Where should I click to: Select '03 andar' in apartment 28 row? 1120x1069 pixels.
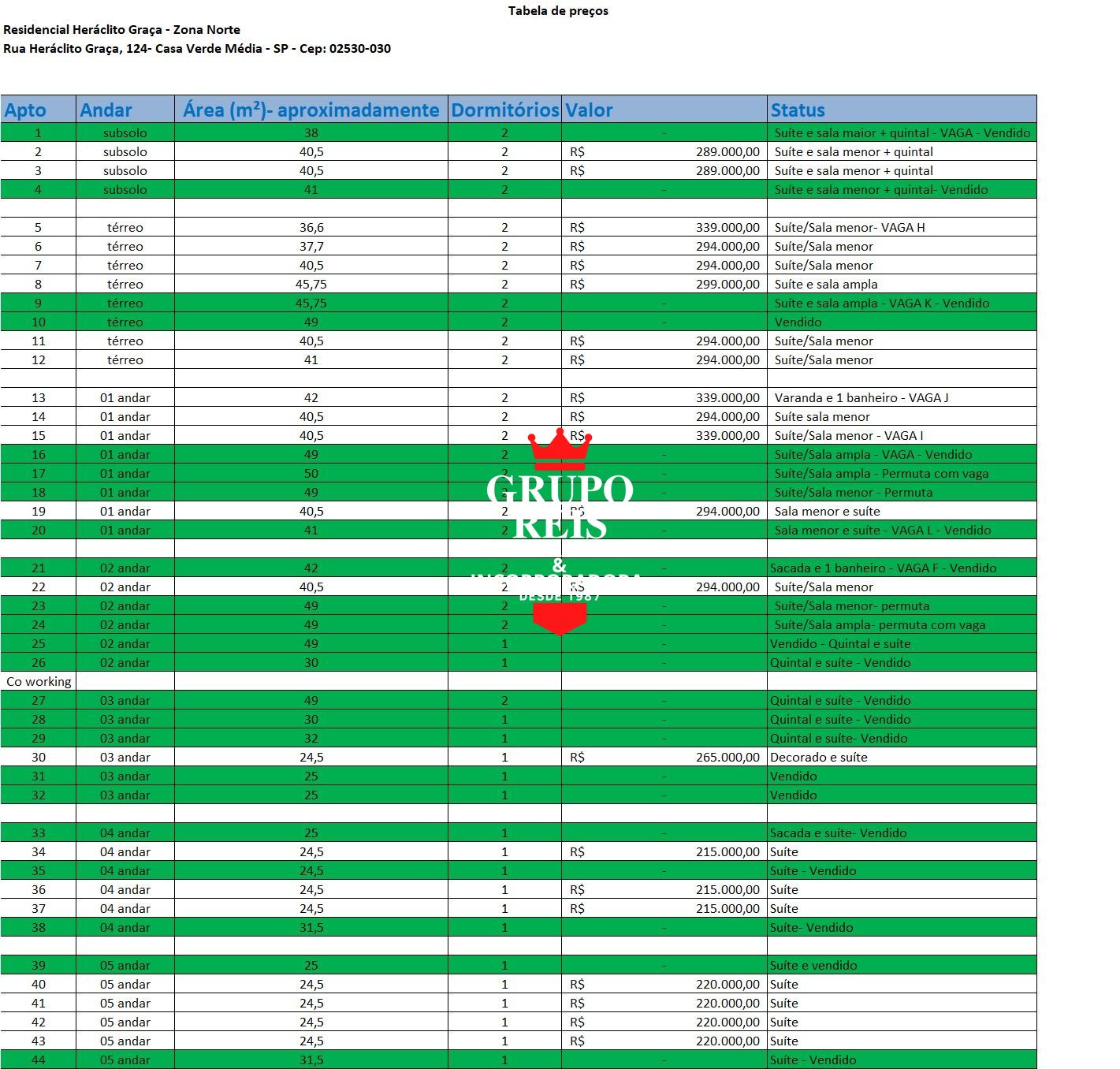[x=125, y=720]
